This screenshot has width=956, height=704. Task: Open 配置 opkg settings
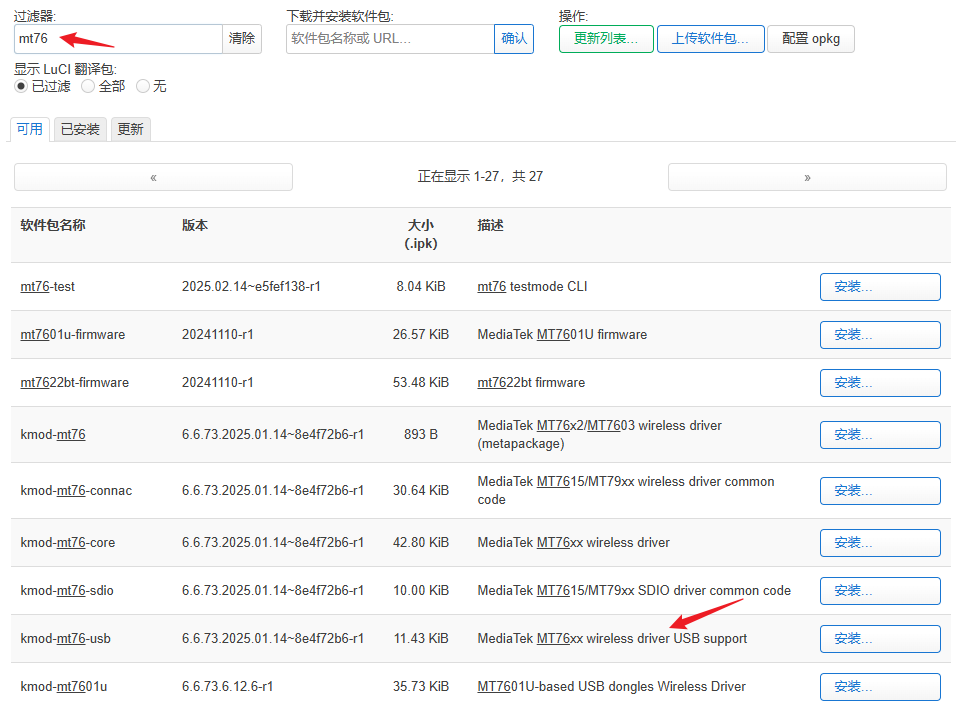[810, 39]
